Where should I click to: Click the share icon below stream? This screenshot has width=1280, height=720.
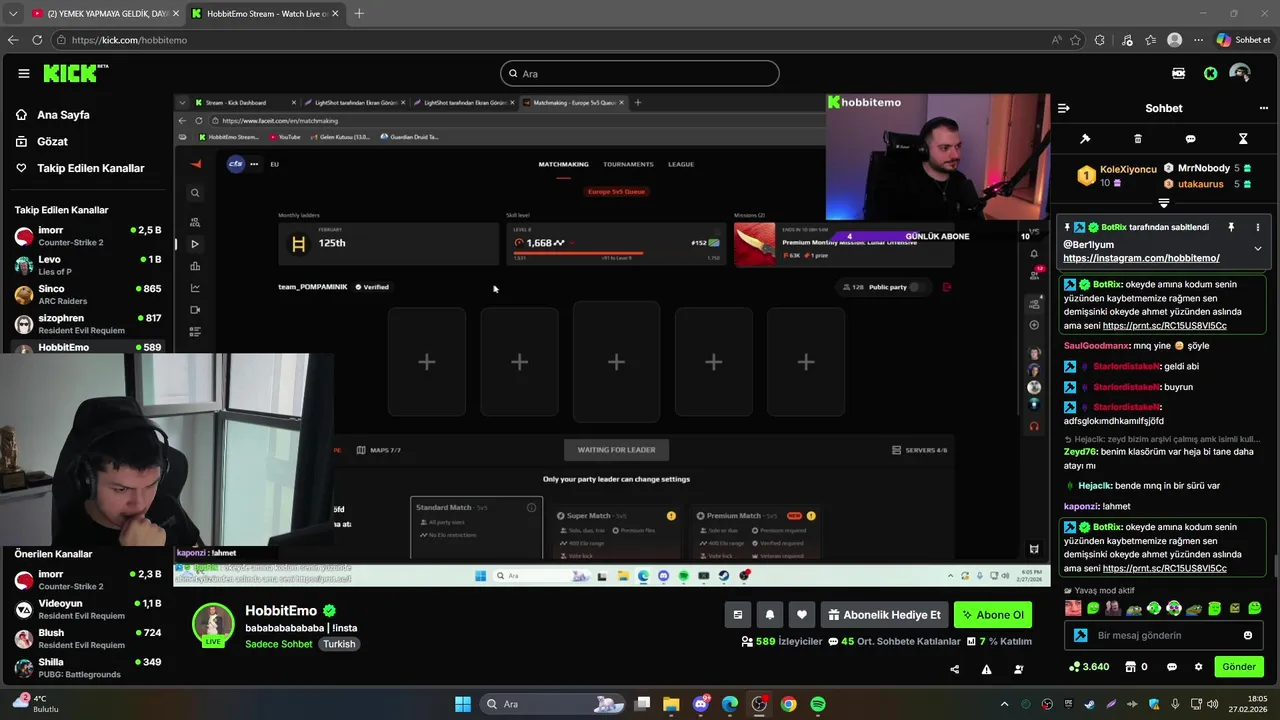(x=954, y=669)
